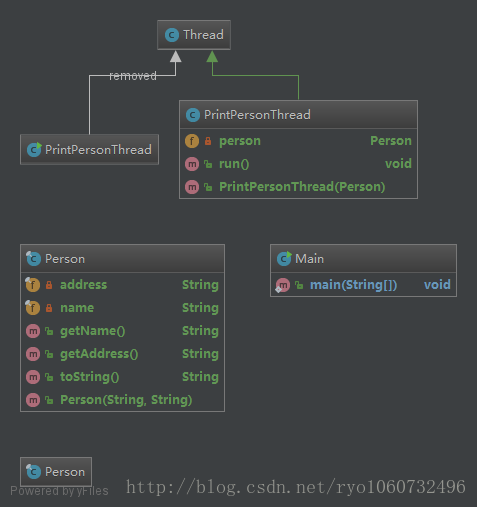The width and height of the screenshot is (477, 507).
Task: Click the run() method icon
Action: [192, 164]
